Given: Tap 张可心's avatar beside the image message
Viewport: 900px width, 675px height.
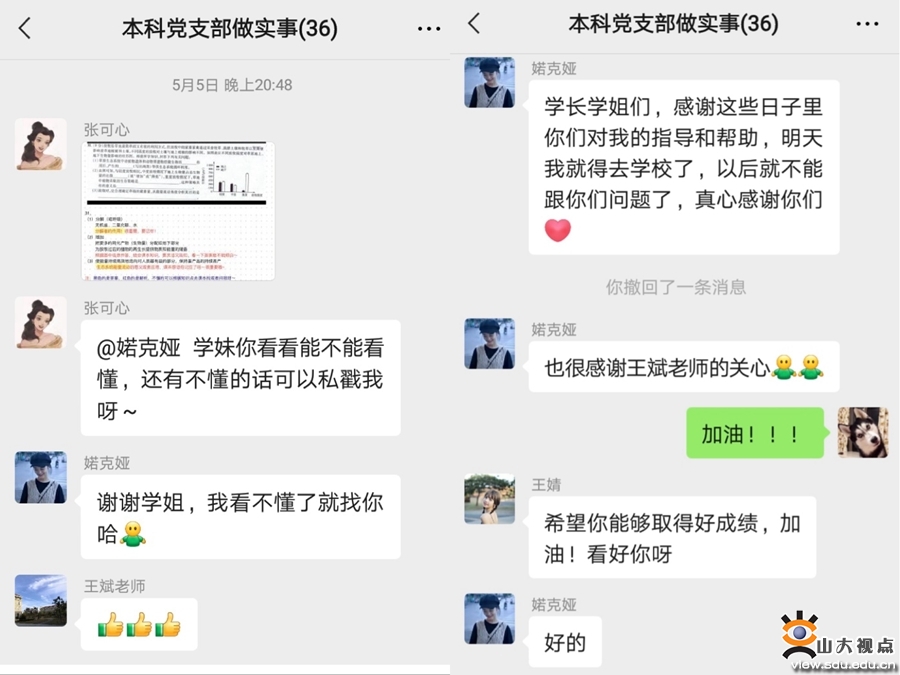Looking at the screenshot, I should (41, 144).
